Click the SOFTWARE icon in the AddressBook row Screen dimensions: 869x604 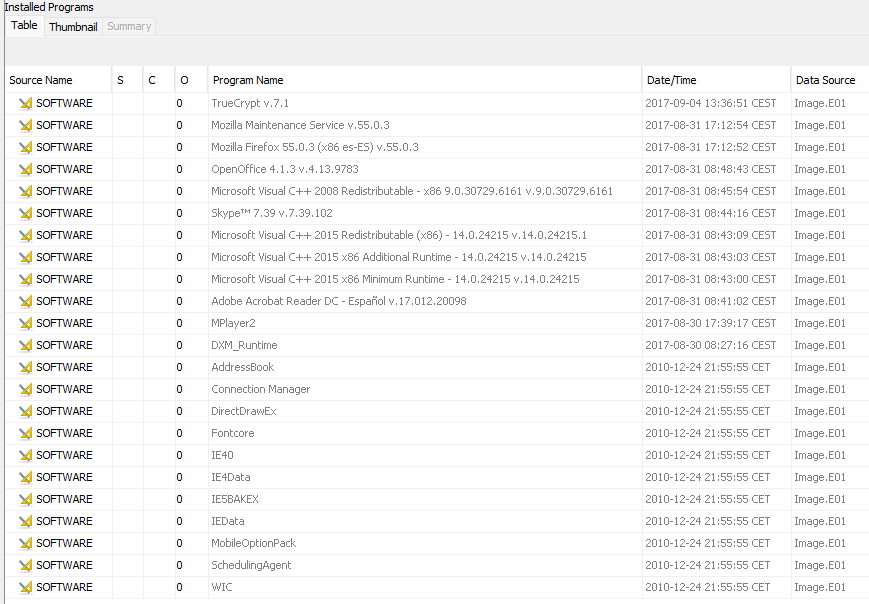point(25,367)
